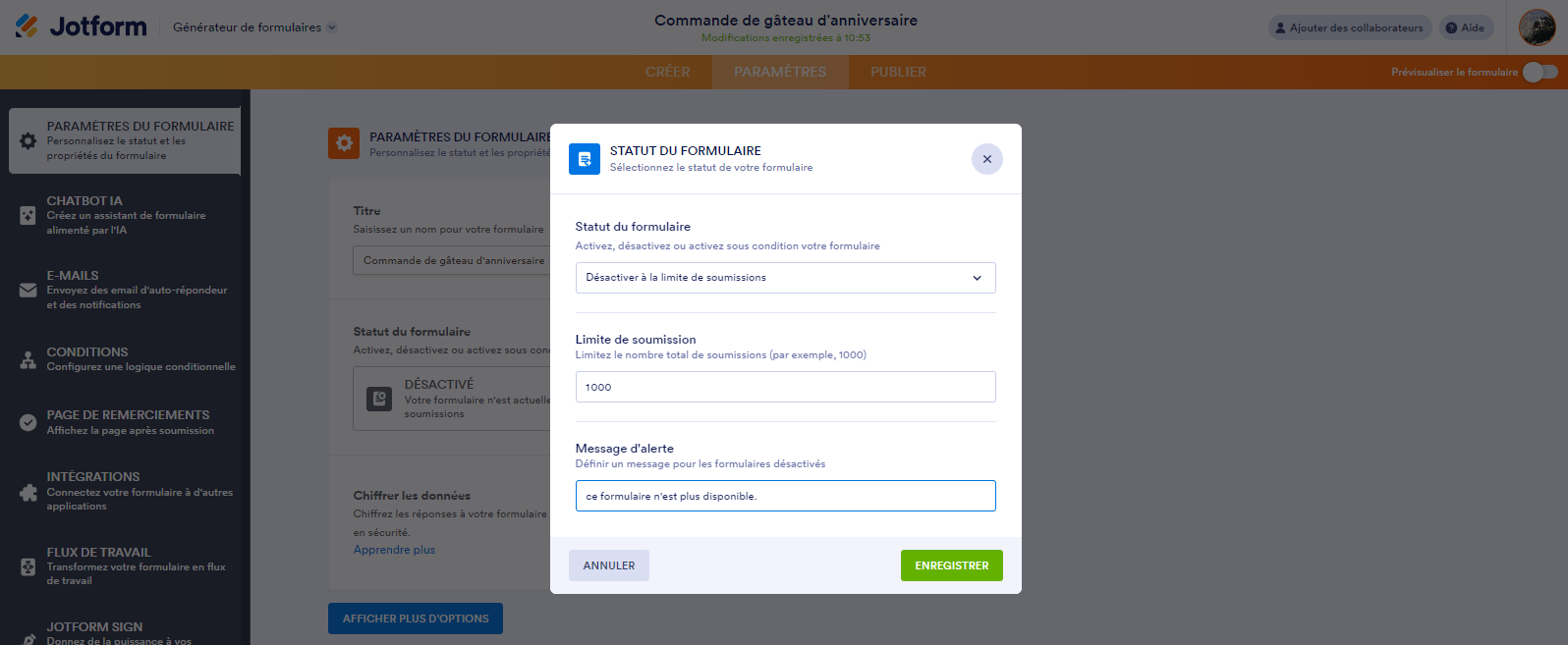Toggle Prévisualiser le formulaire switch
The width and height of the screenshot is (1568, 645).
pos(1540,72)
